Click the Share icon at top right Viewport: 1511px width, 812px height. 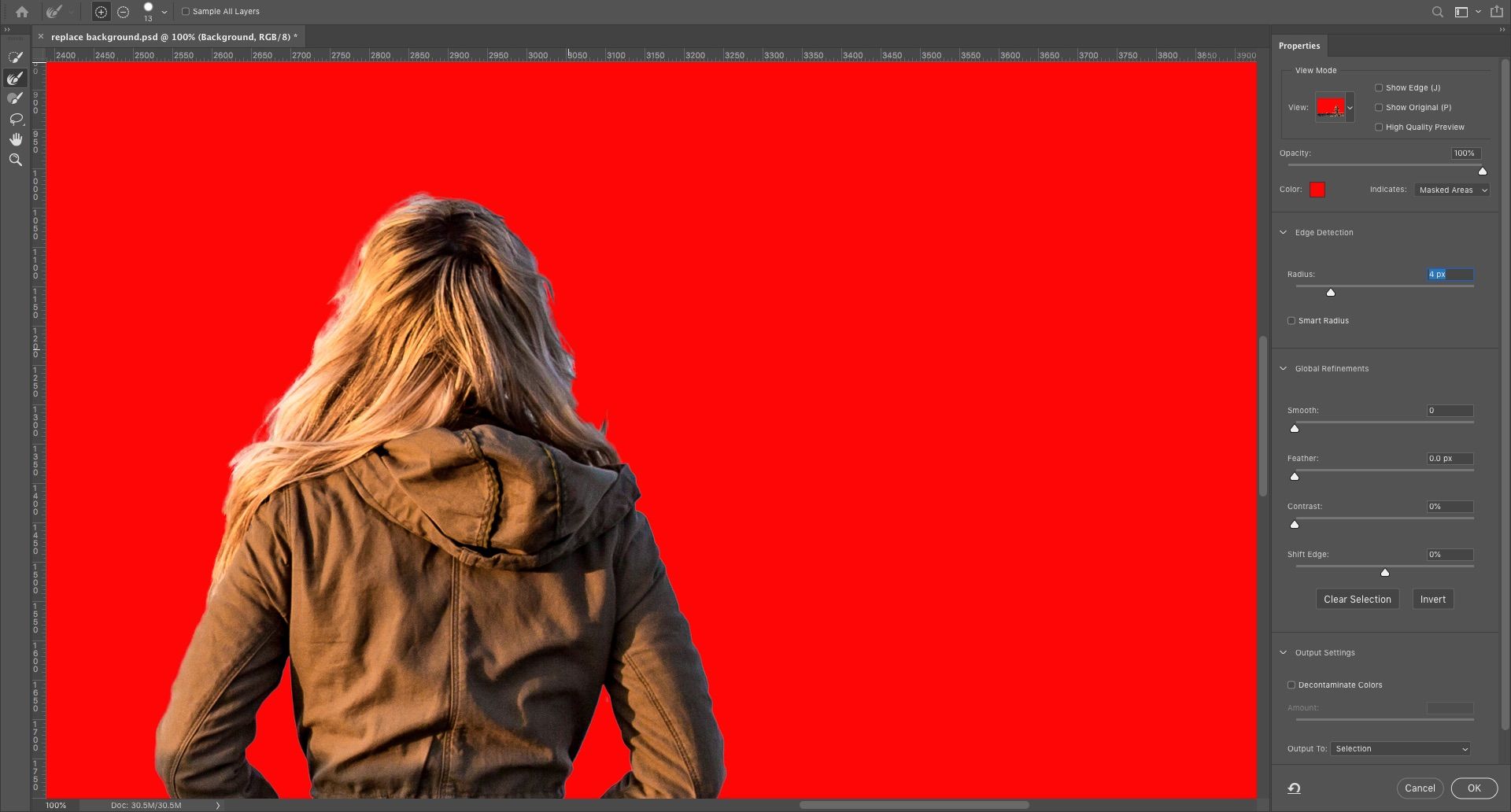point(1497,12)
